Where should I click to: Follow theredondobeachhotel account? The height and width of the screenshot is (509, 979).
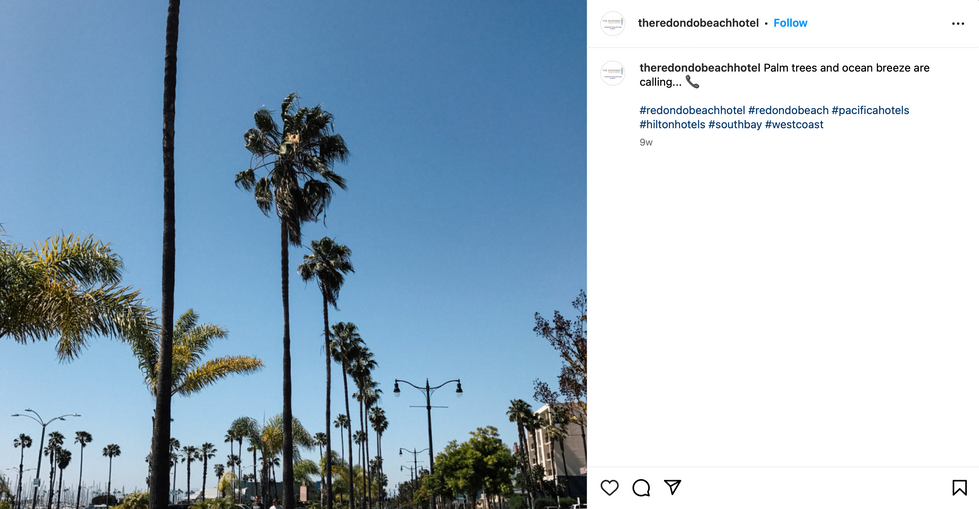790,23
